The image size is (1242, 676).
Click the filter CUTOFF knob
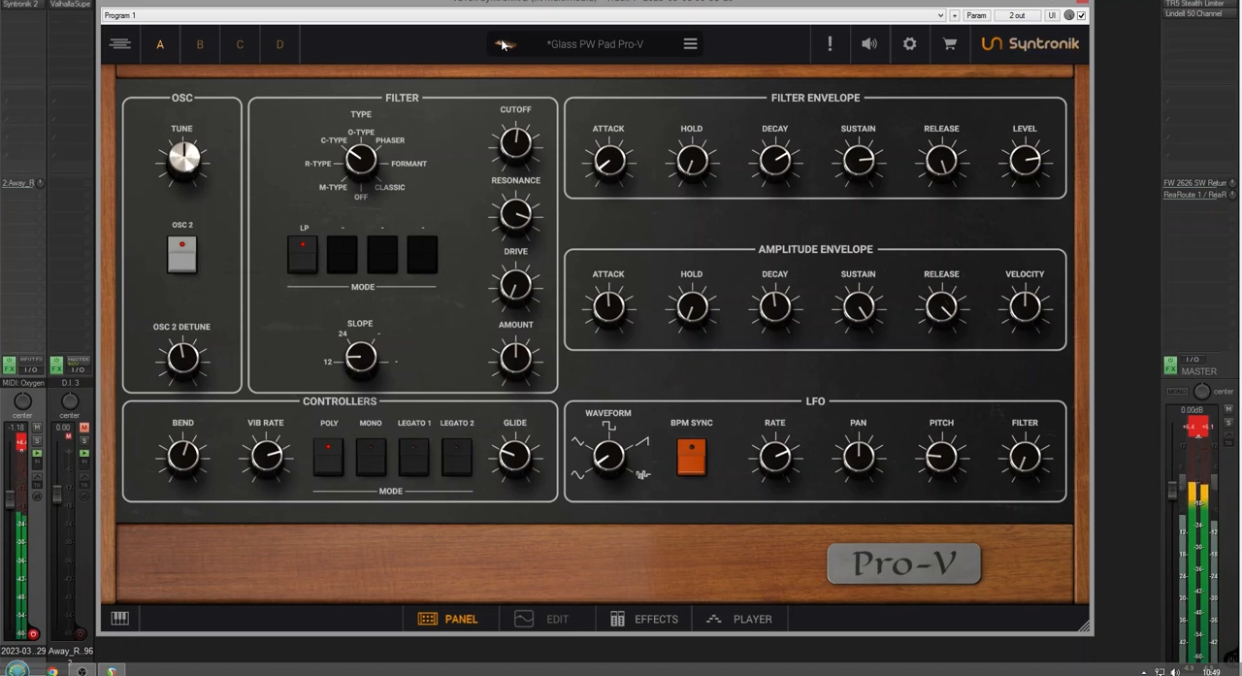click(x=516, y=143)
